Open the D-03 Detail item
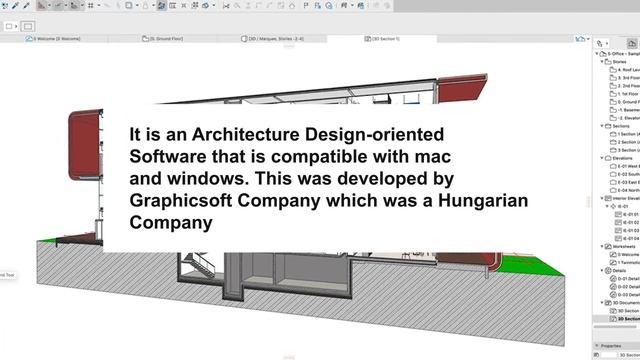The width and height of the screenshot is (640, 360). point(624,295)
